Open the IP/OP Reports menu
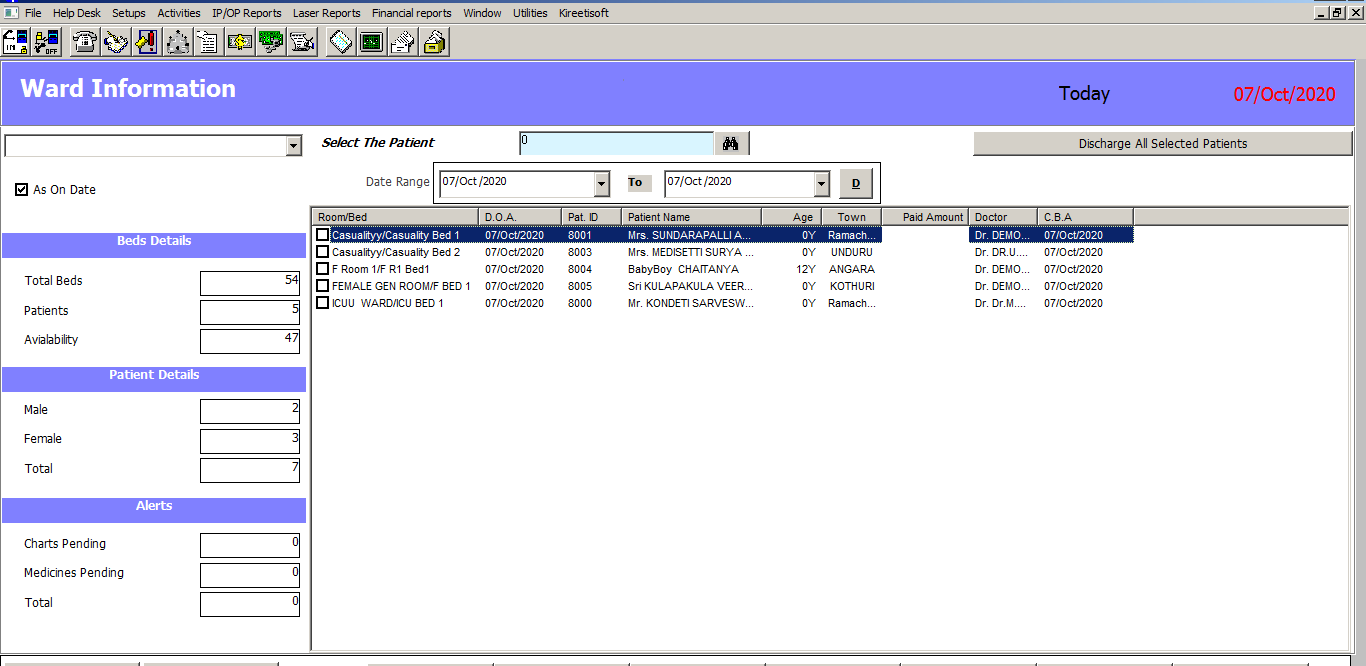This screenshot has height=666, width=1366. click(246, 13)
